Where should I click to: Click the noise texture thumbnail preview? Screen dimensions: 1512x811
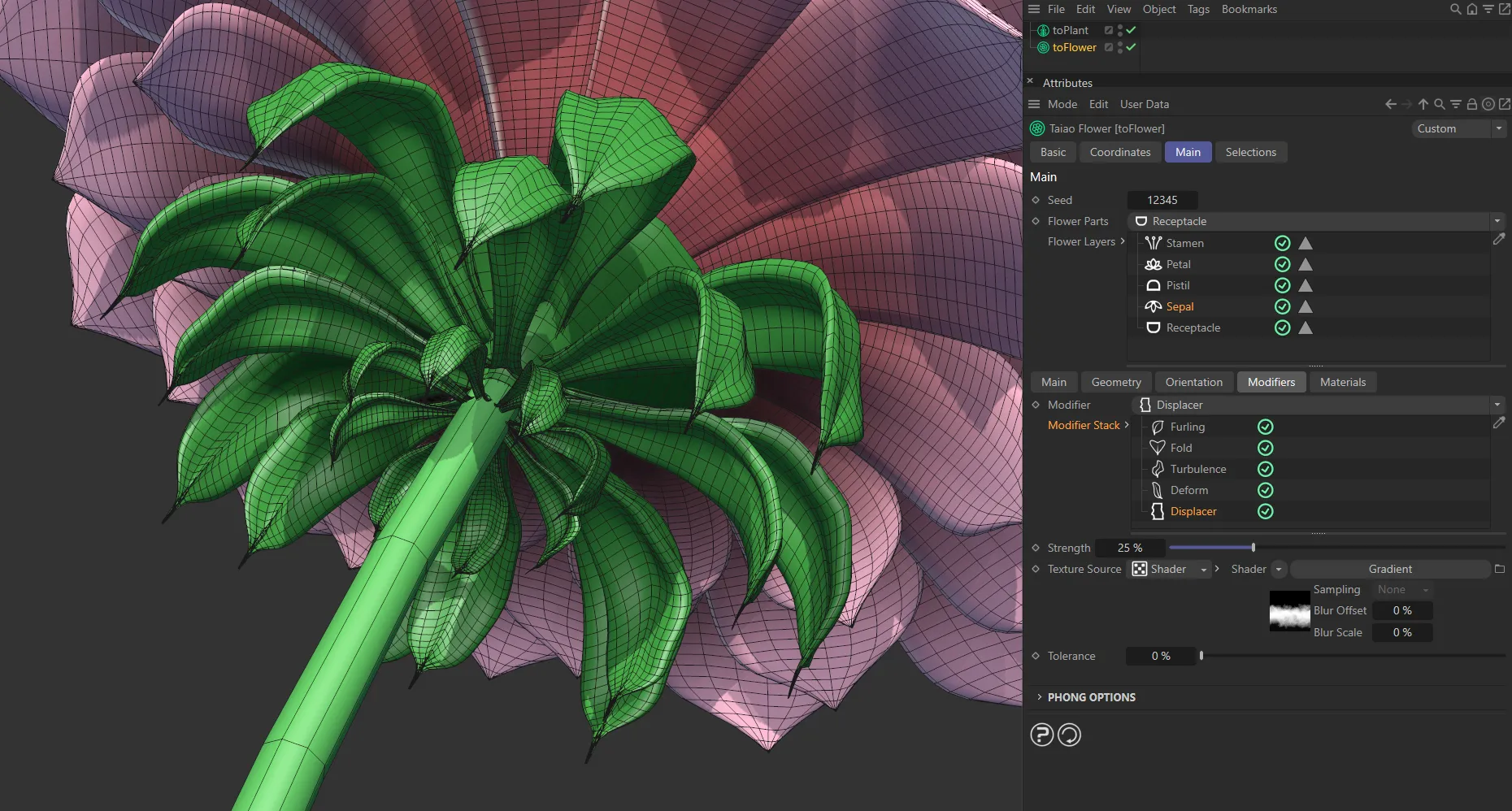tap(1289, 612)
